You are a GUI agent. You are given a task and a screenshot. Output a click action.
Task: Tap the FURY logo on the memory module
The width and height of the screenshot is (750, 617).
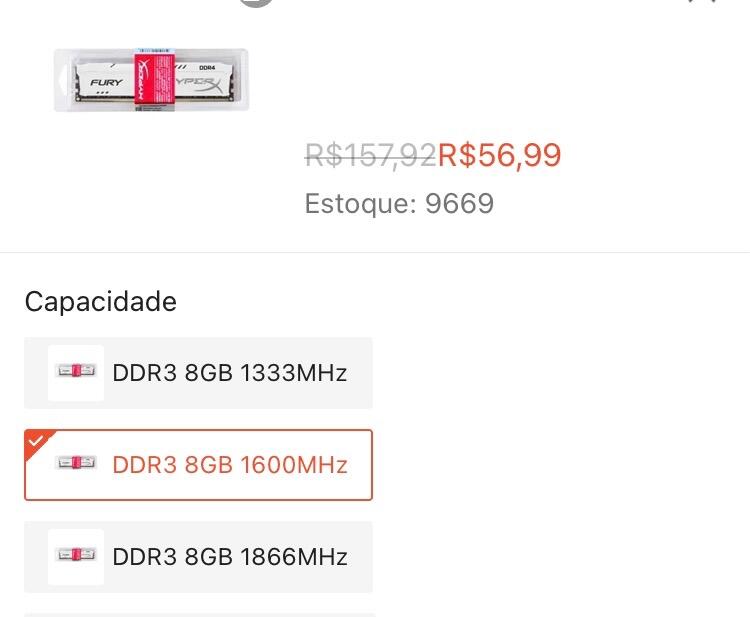pyautogui.click(x=106, y=82)
